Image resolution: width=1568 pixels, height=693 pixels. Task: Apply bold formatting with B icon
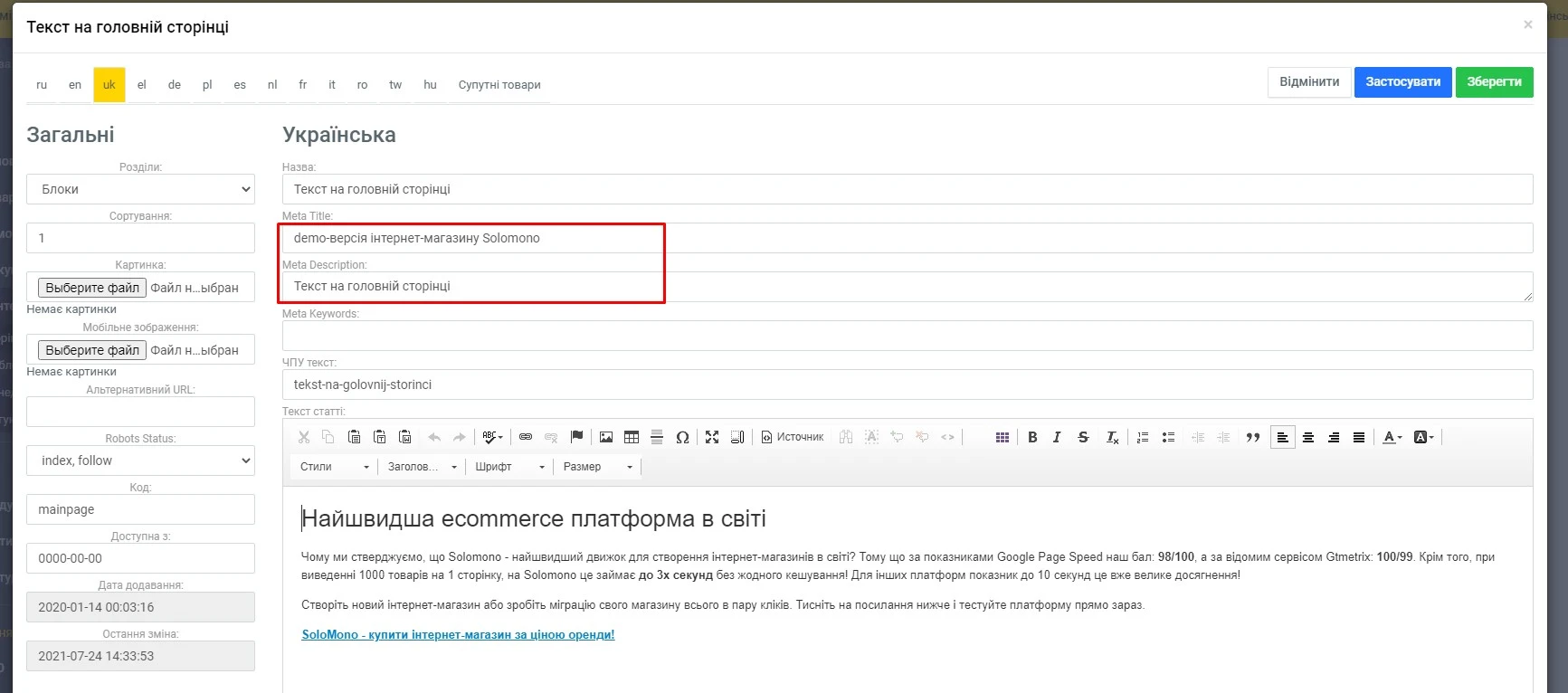(1032, 437)
